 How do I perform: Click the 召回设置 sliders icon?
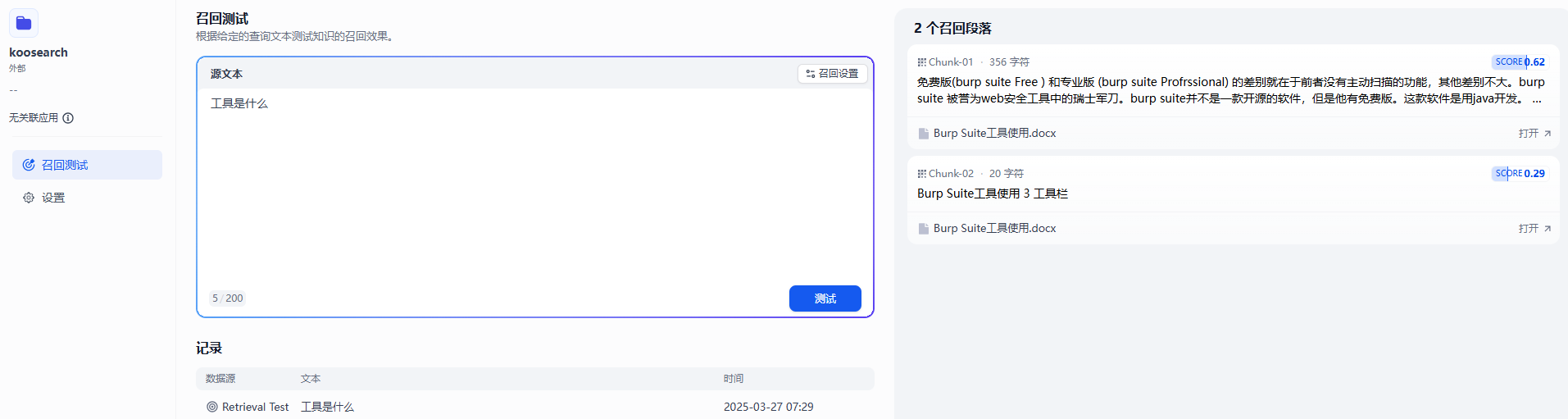point(811,74)
